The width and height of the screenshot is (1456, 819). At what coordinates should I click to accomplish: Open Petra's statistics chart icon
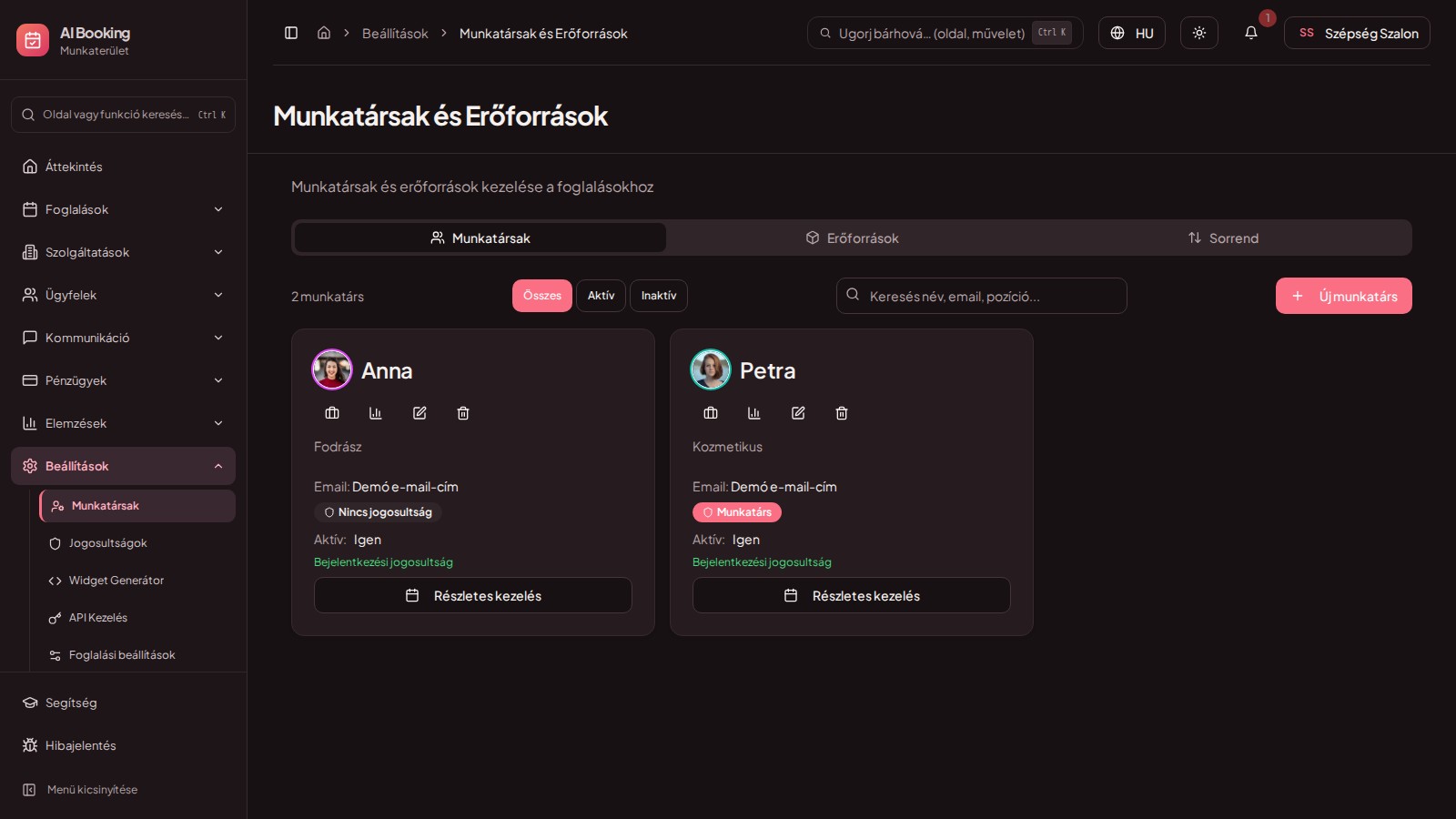click(754, 413)
